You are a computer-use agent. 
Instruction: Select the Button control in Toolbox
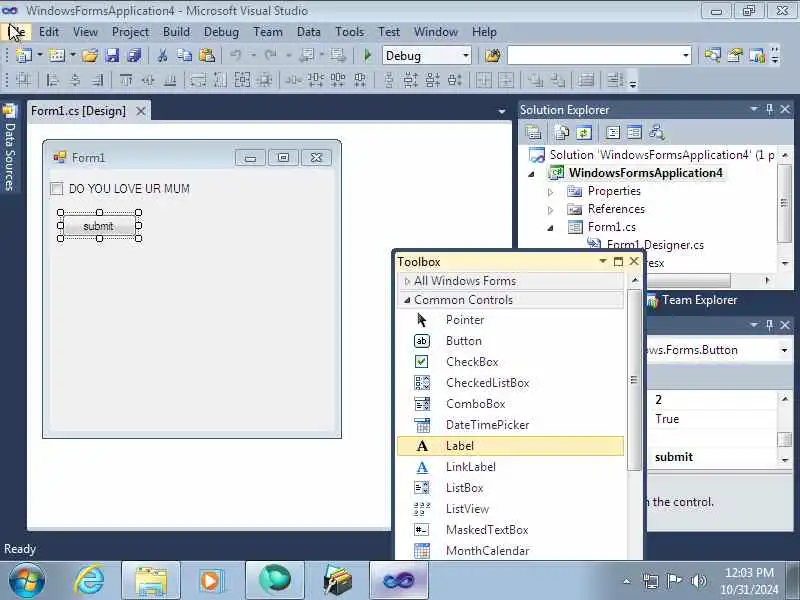pos(510,341)
